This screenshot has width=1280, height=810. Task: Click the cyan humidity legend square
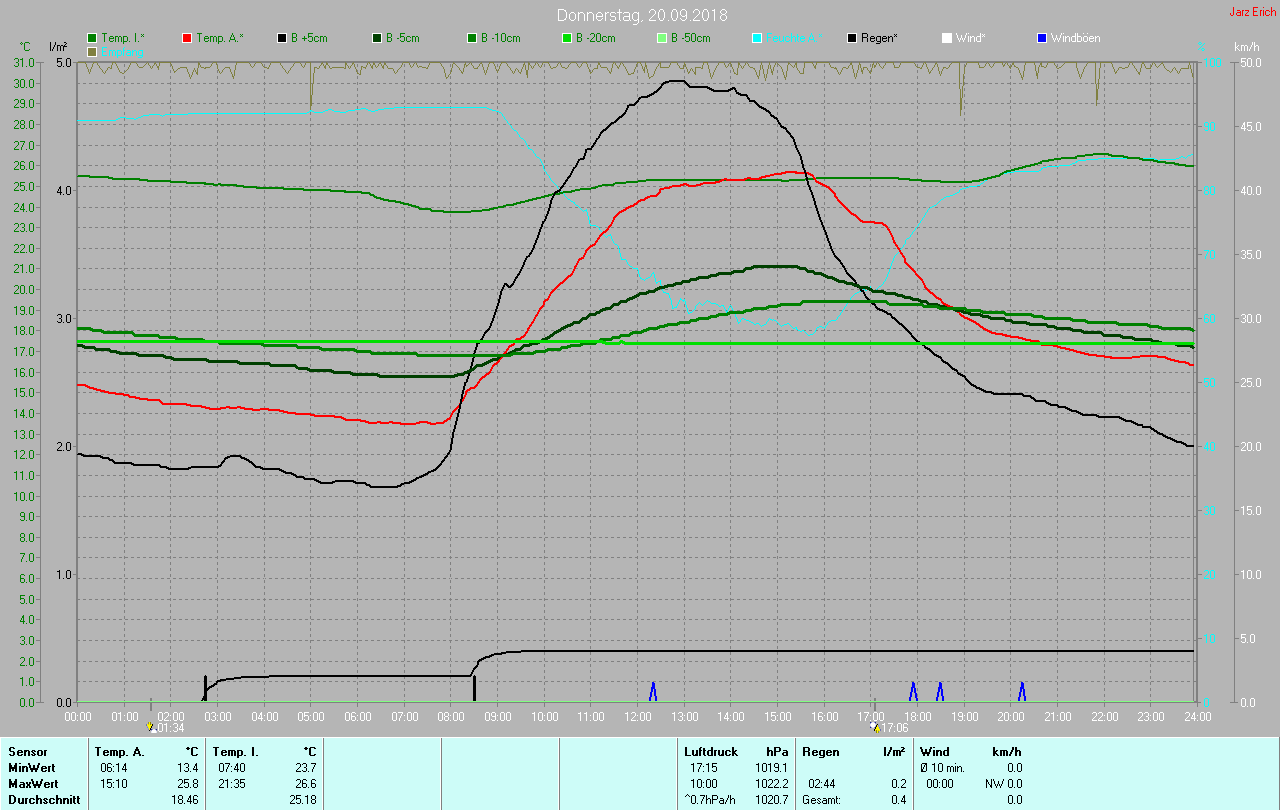coord(757,38)
